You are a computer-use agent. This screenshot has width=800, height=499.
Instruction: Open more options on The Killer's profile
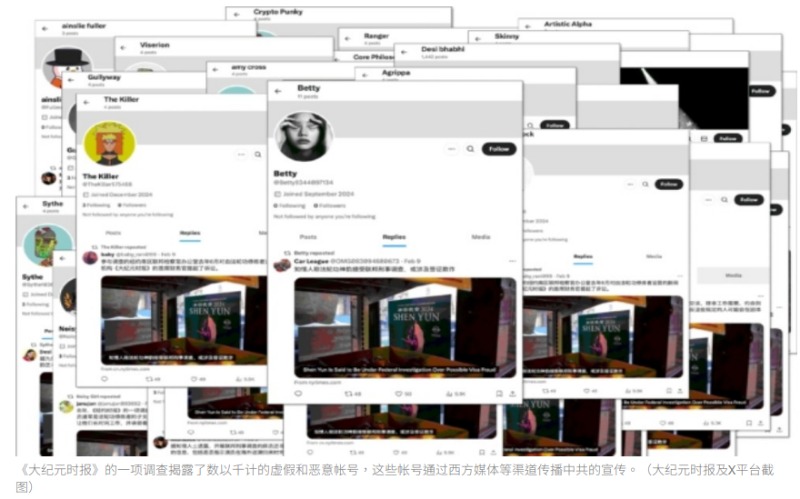[241, 155]
